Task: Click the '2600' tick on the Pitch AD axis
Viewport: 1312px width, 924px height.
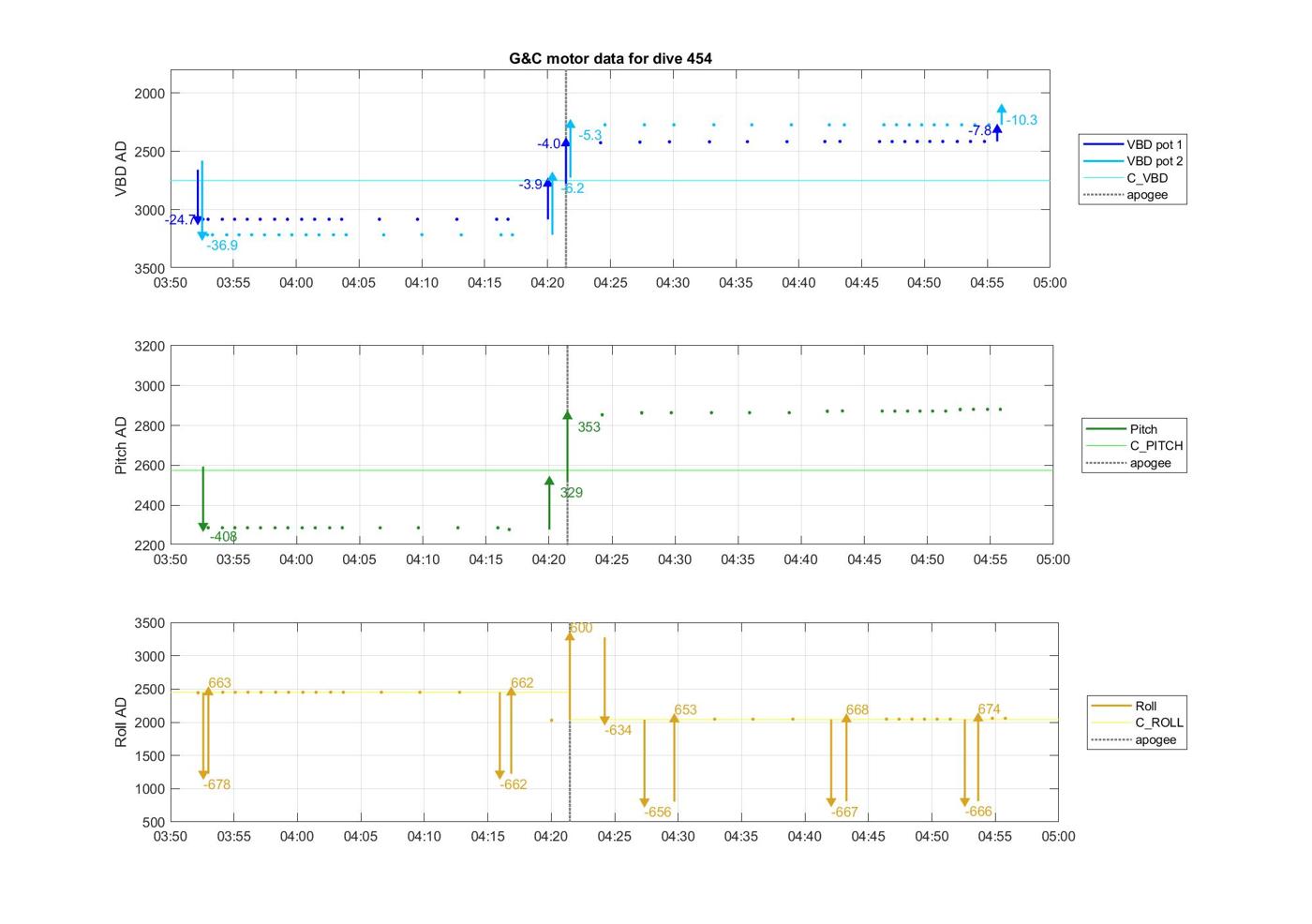Action: pyautogui.click(x=150, y=466)
